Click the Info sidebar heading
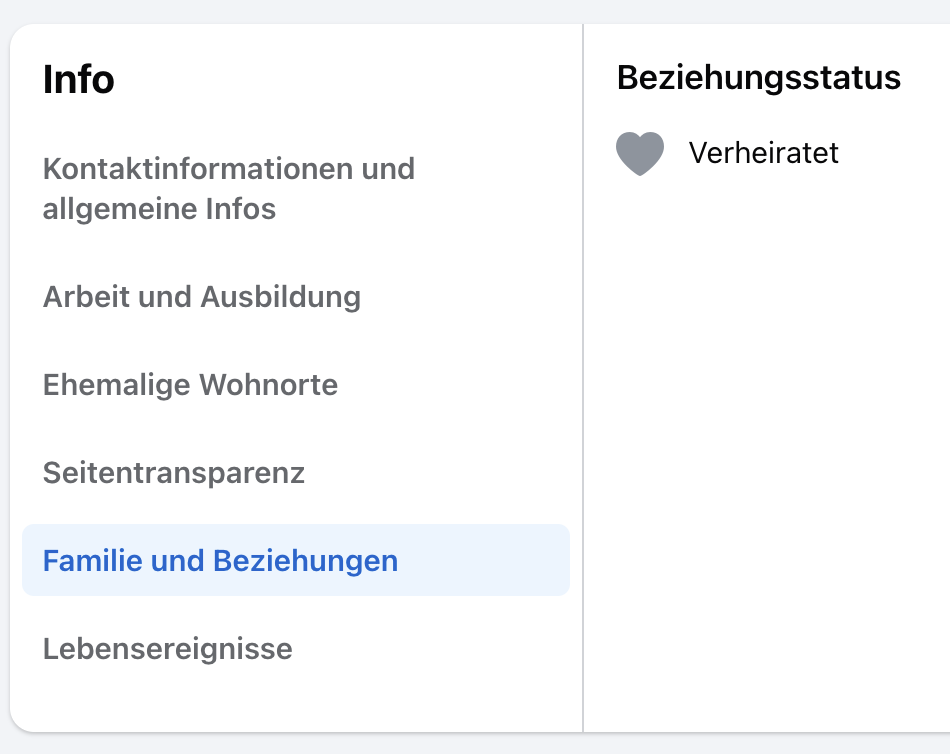The width and height of the screenshot is (950, 754). tap(78, 80)
